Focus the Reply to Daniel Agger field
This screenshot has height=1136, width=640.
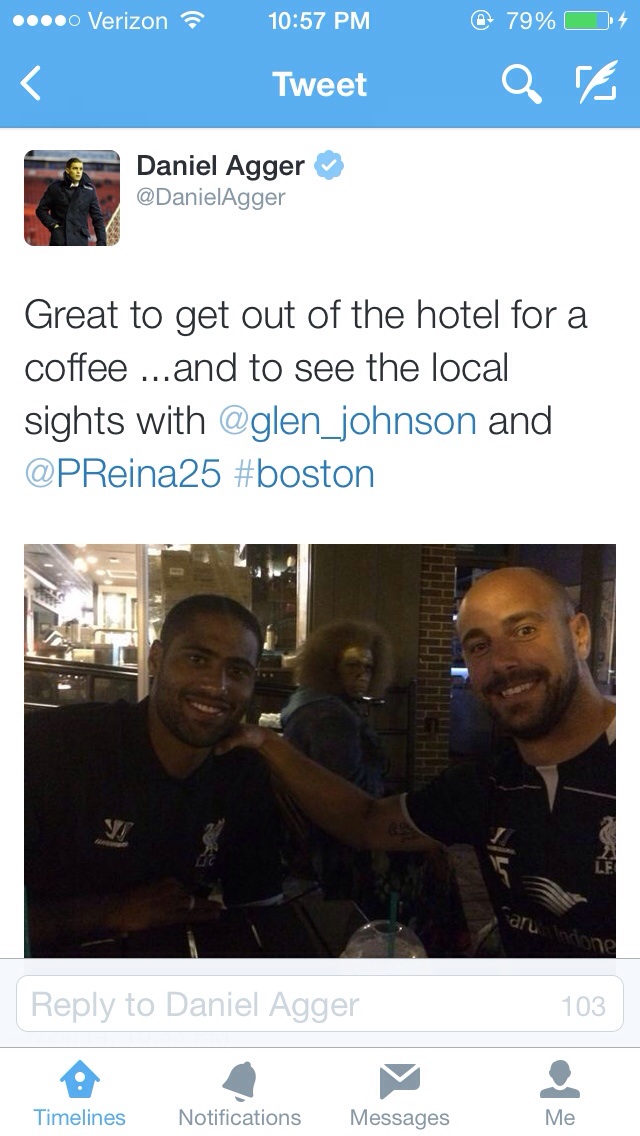coord(320,1004)
